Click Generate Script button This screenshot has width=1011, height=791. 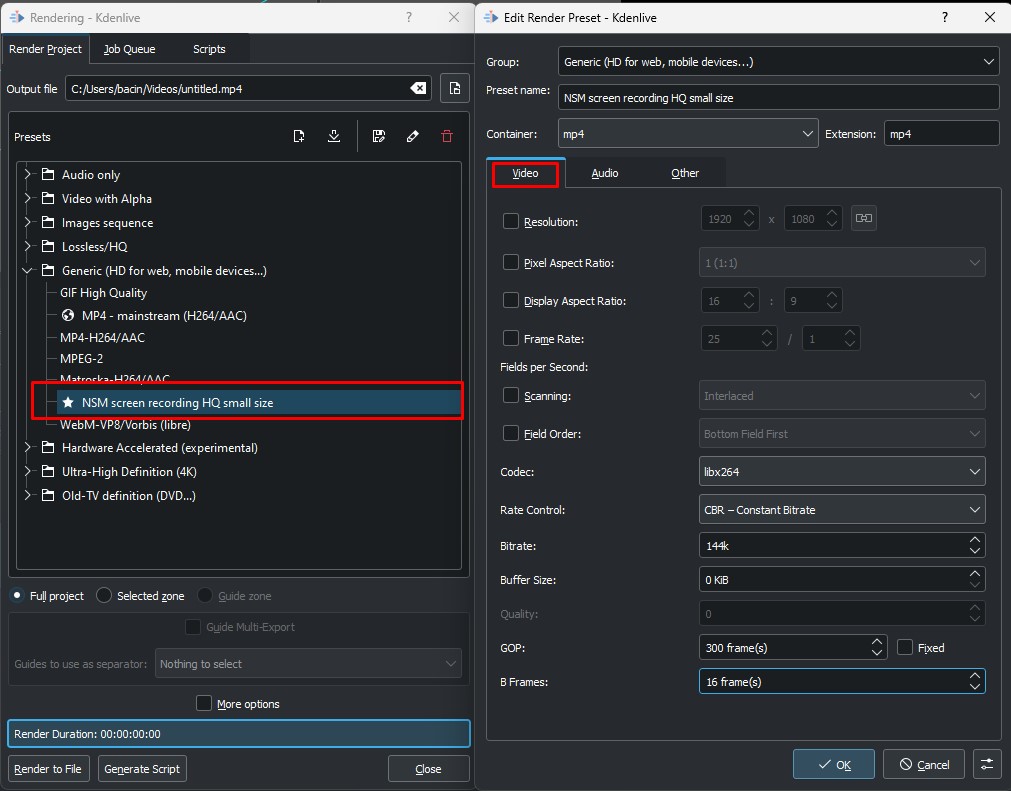click(142, 768)
